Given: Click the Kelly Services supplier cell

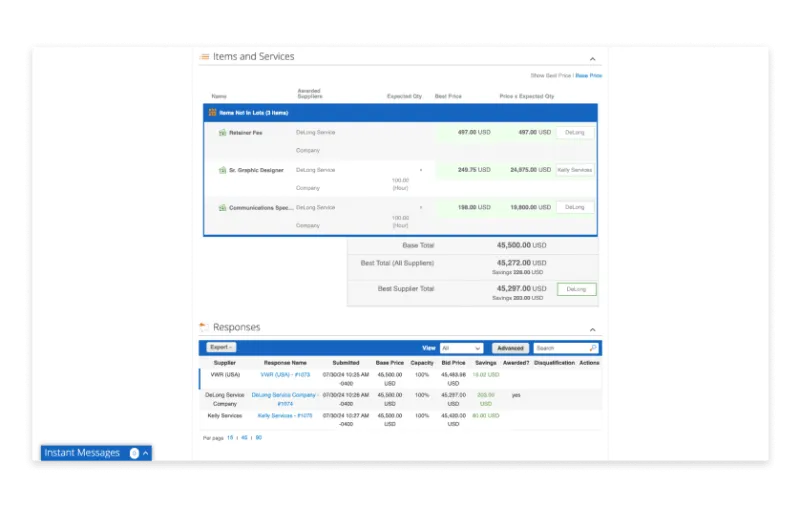Looking at the screenshot, I should click(x=224, y=416).
